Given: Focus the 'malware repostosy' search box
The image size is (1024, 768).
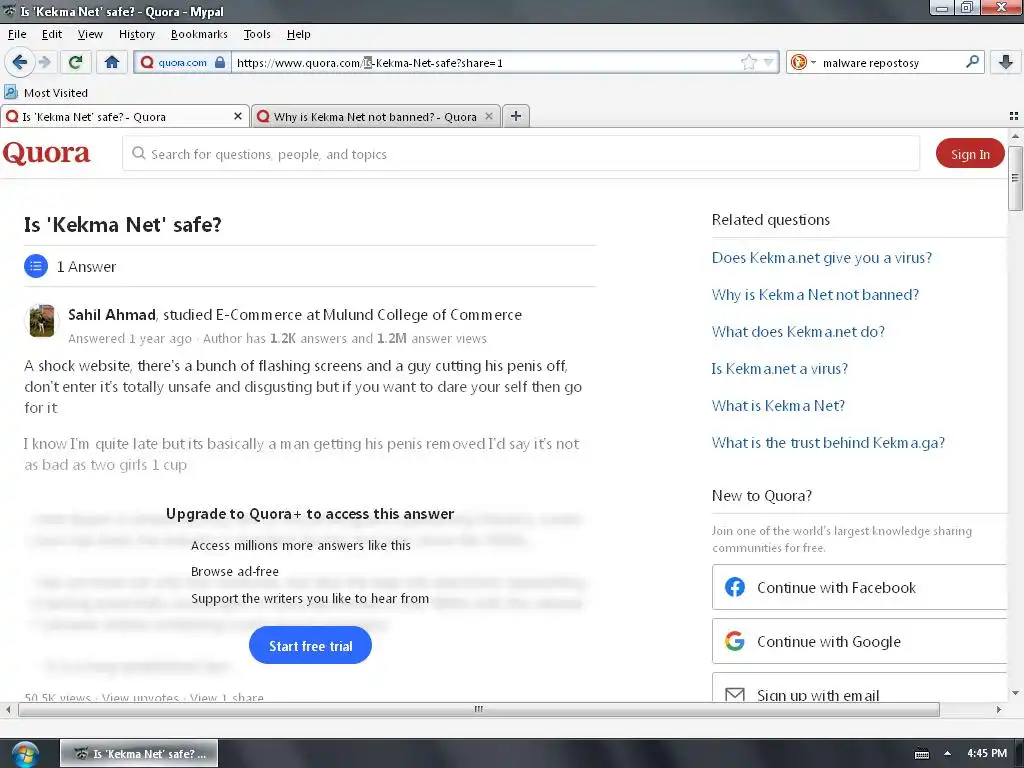Looking at the screenshot, I should [x=891, y=63].
